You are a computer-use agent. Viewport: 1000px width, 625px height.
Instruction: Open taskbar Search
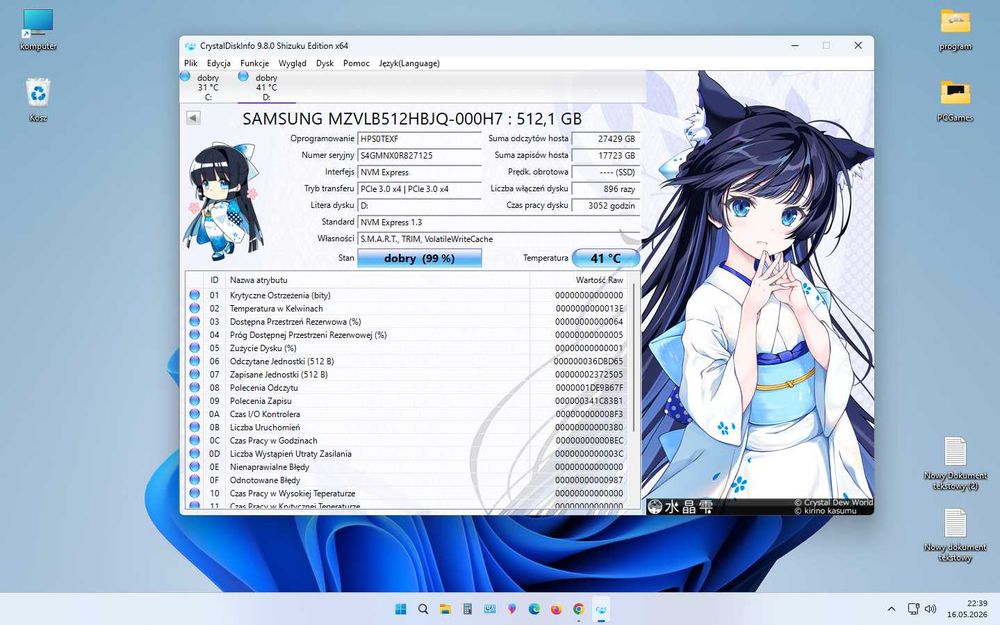[423, 609]
